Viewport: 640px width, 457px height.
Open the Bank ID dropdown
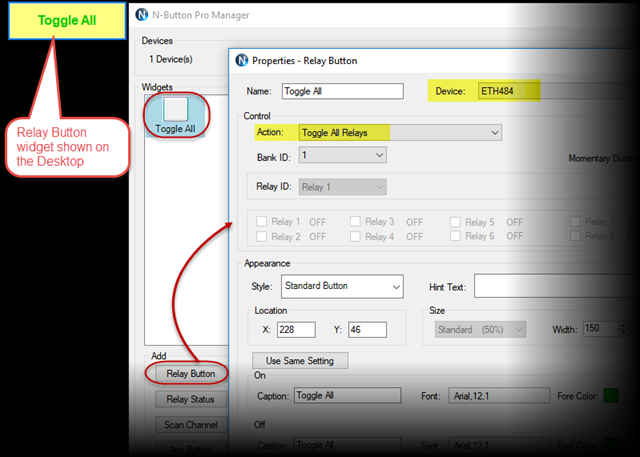[342, 155]
